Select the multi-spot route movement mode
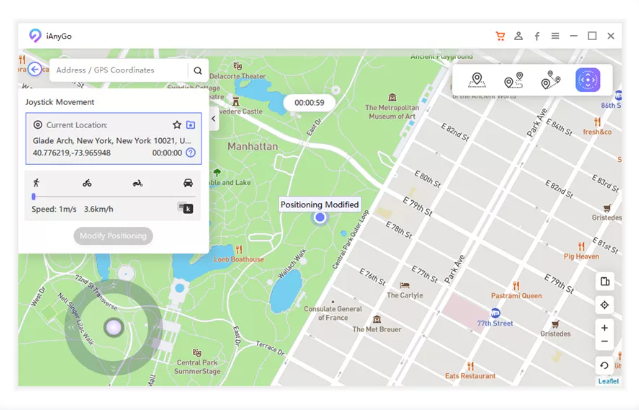Image resolution: width=639 pixels, height=410 pixels. click(x=550, y=81)
